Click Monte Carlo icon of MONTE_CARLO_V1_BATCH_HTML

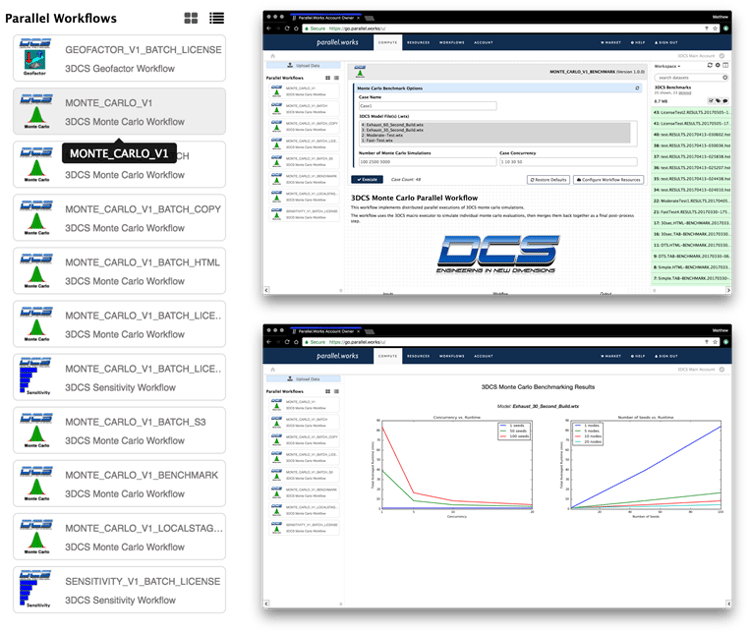[36, 271]
